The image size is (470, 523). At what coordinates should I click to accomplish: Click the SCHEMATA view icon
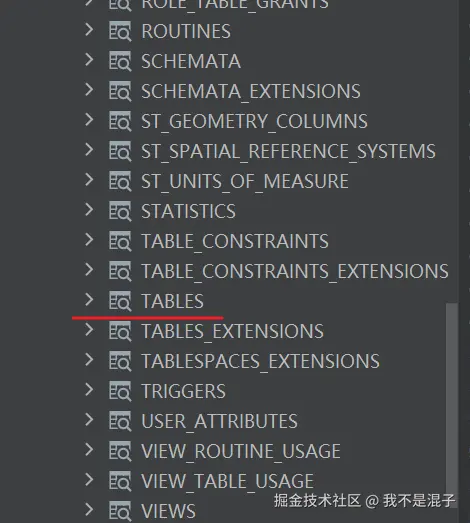[x=120, y=61]
